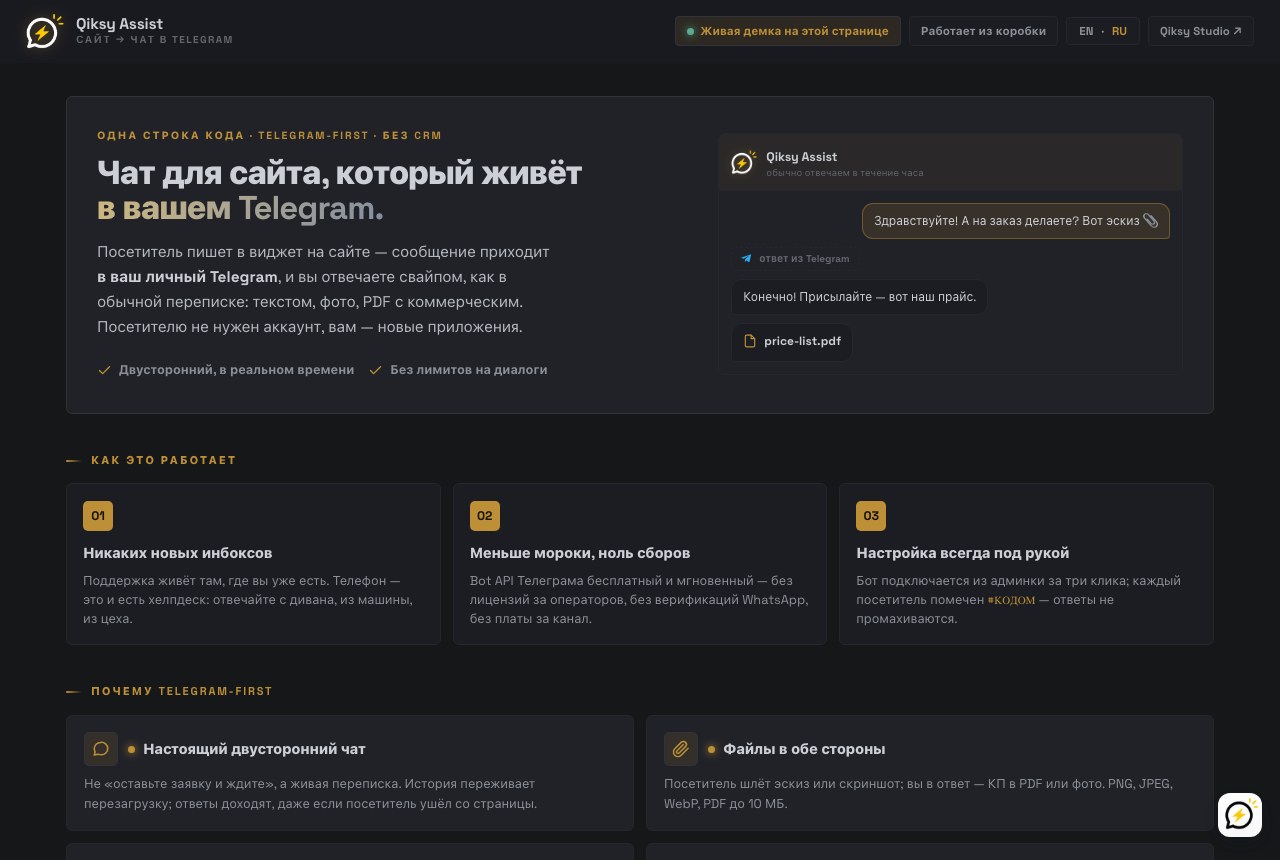Click the step 03 number badge

pyautogui.click(x=871, y=516)
